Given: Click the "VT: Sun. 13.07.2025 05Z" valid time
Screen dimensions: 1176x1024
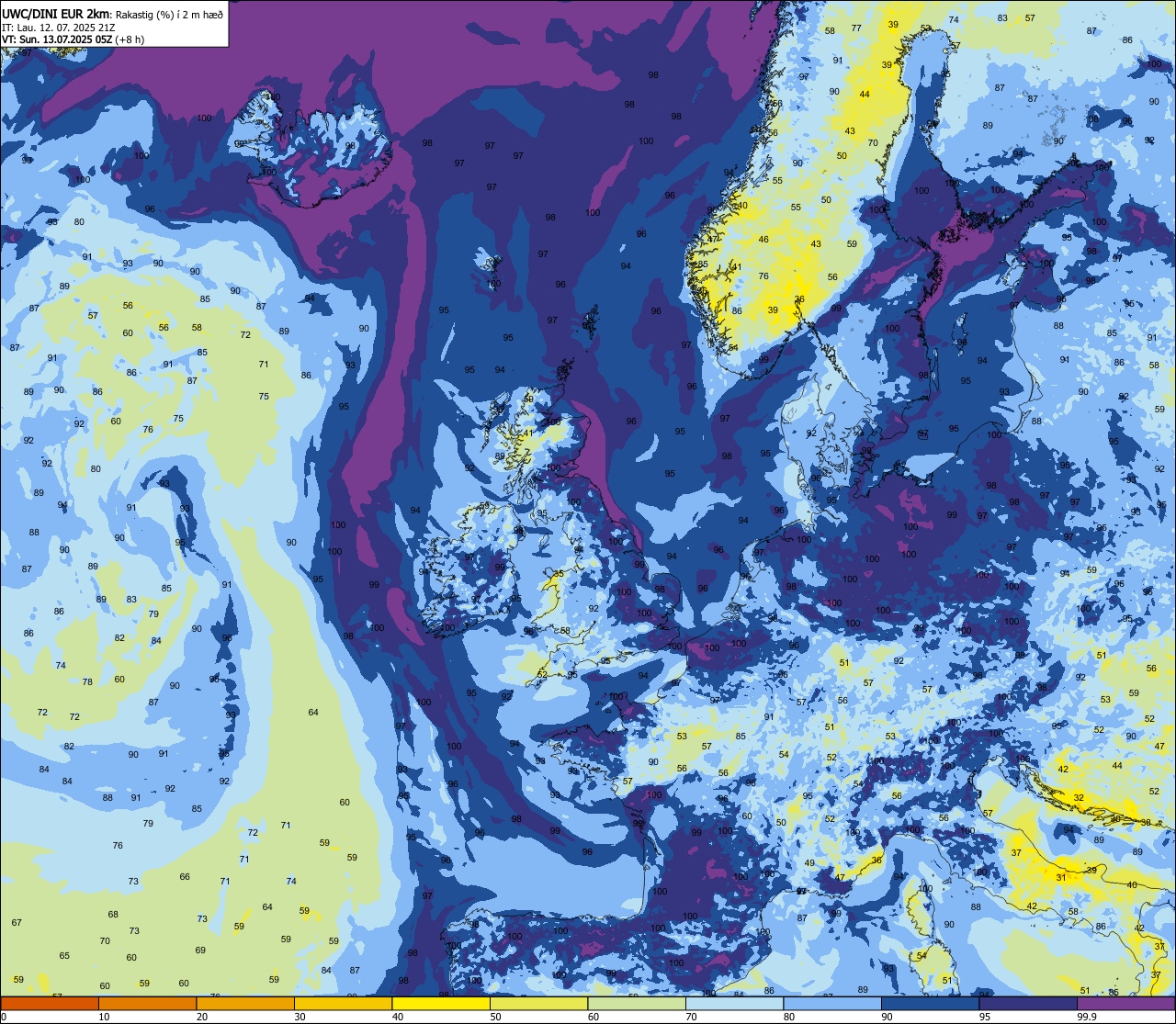Looking at the screenshot, I should point(59,39).
